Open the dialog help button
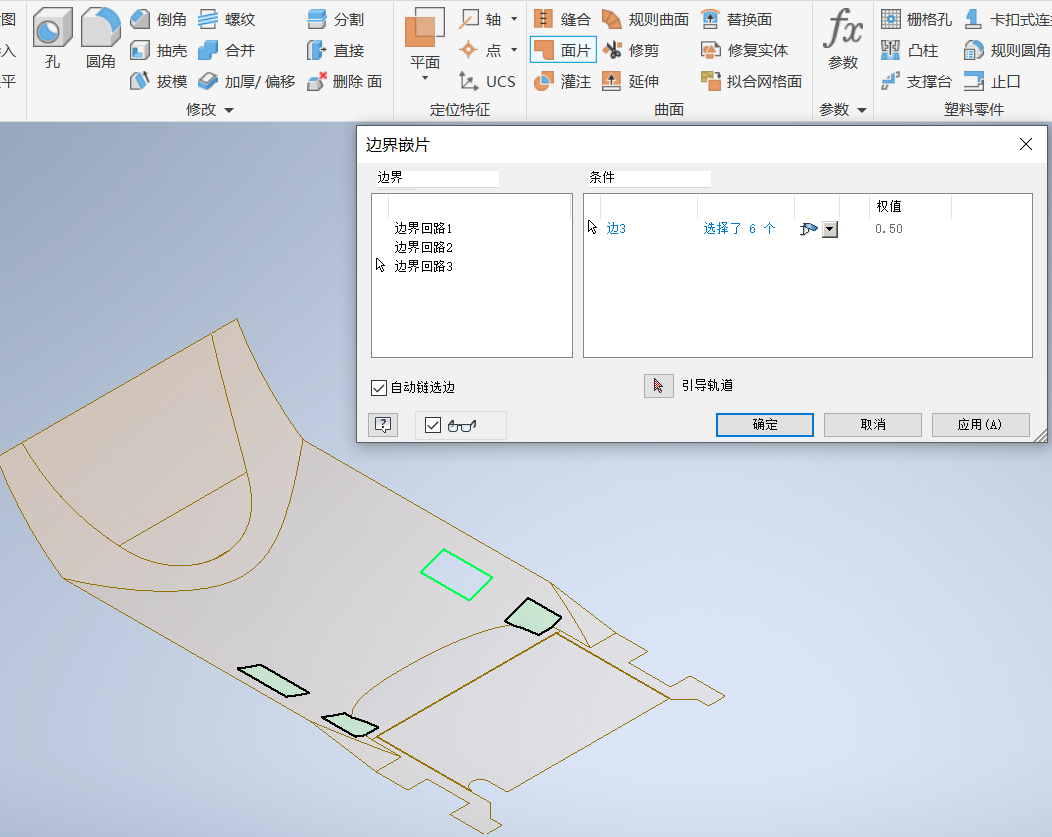The width and height of the screenshot is (1052, 837). (383, 425)
